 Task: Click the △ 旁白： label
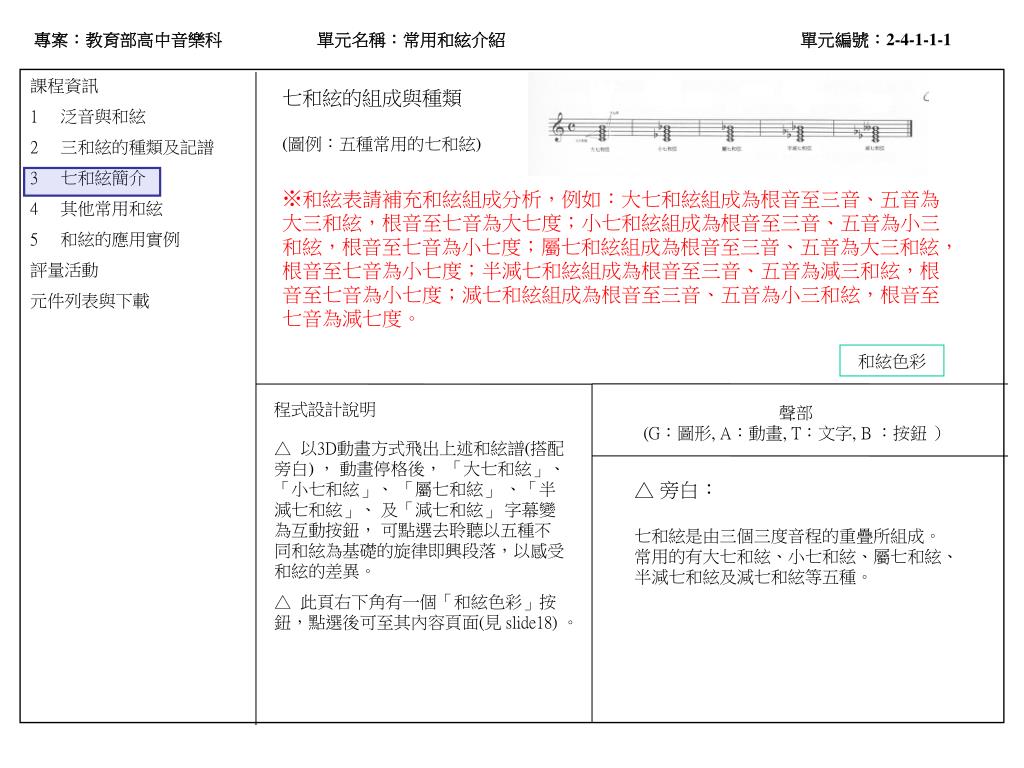674,490
